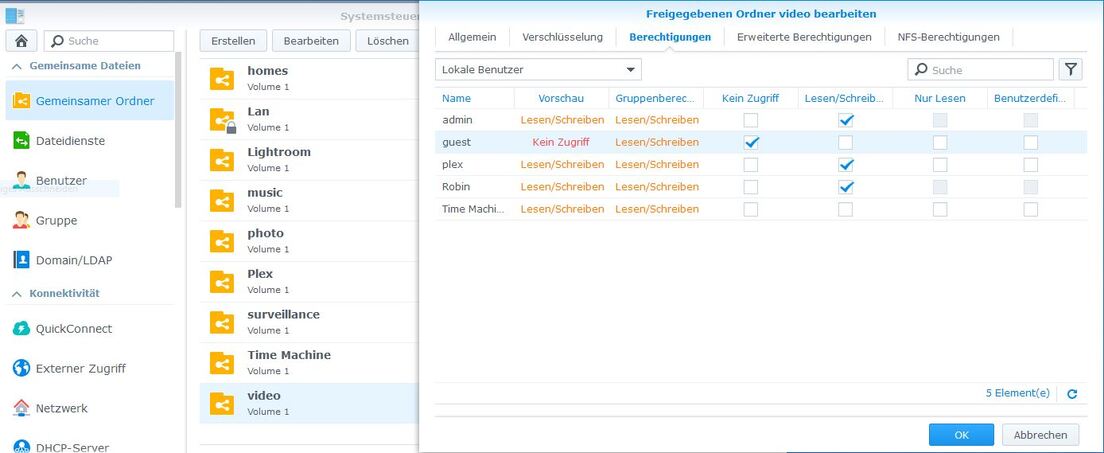Click the DHCP-Server icon
This screenshot has height=453, width=1104.
point(21,447)
